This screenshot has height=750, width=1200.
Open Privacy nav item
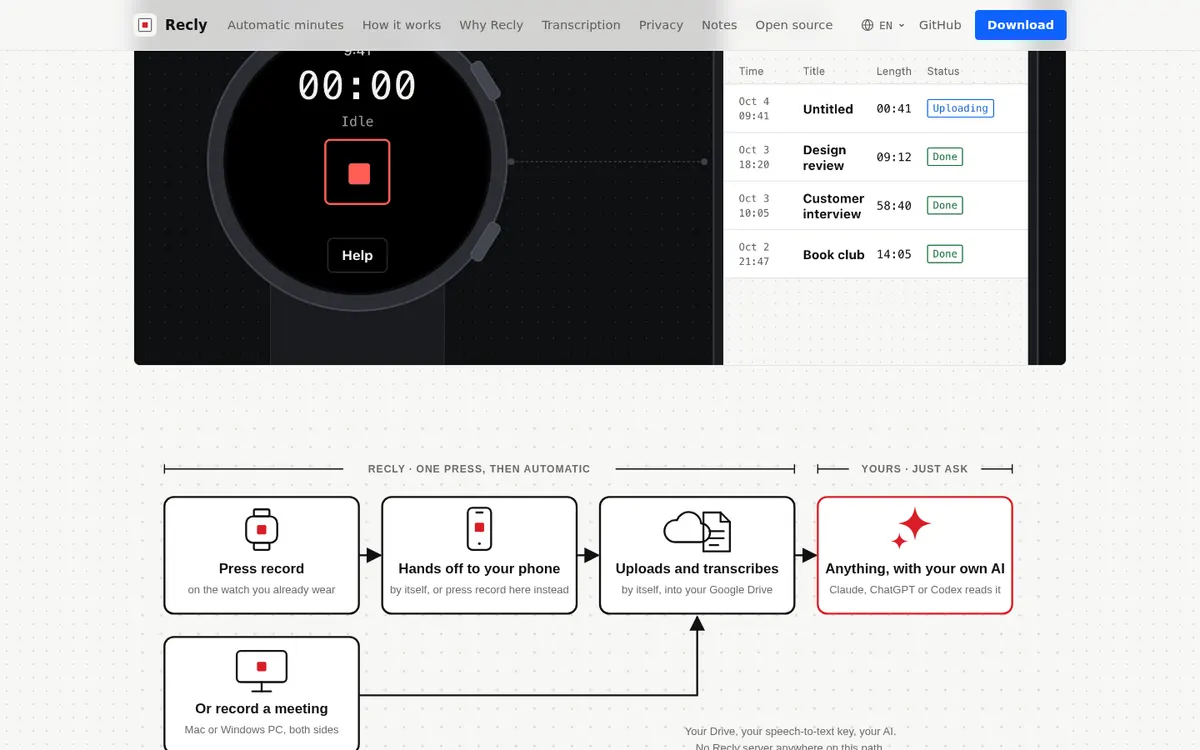tap(661, 25)
